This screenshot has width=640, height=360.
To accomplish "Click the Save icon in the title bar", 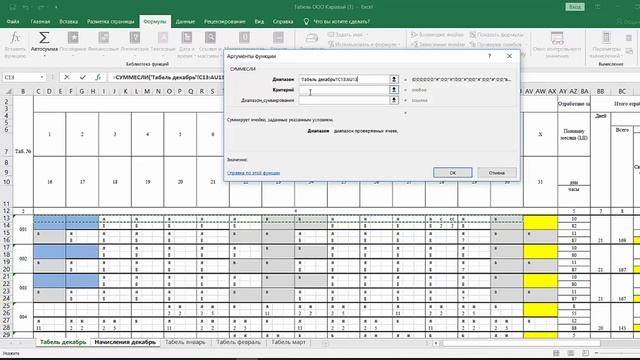I will click(13, 7).
